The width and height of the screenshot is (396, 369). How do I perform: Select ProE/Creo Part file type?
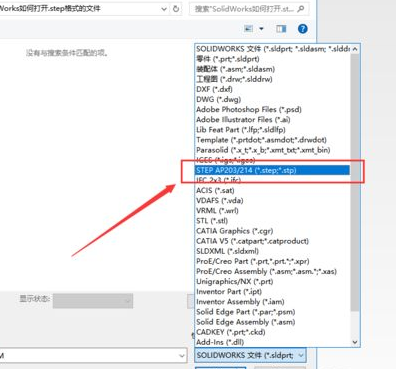click(x=272, y=261)
